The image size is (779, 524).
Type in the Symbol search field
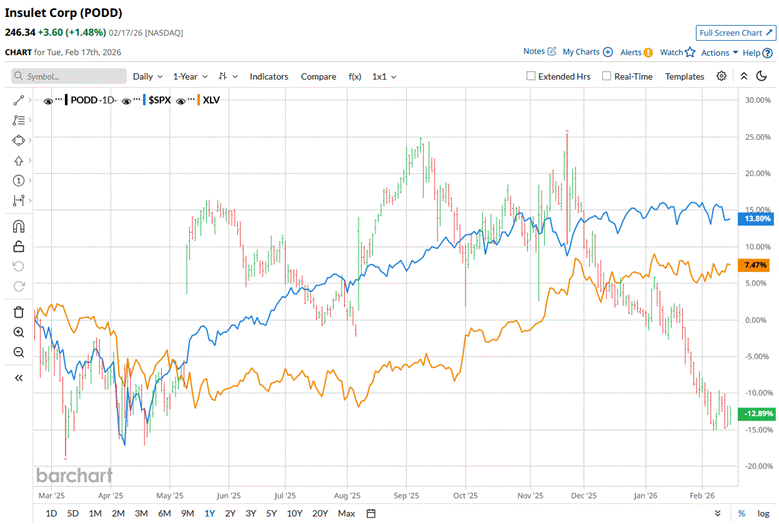pos(70,76)
